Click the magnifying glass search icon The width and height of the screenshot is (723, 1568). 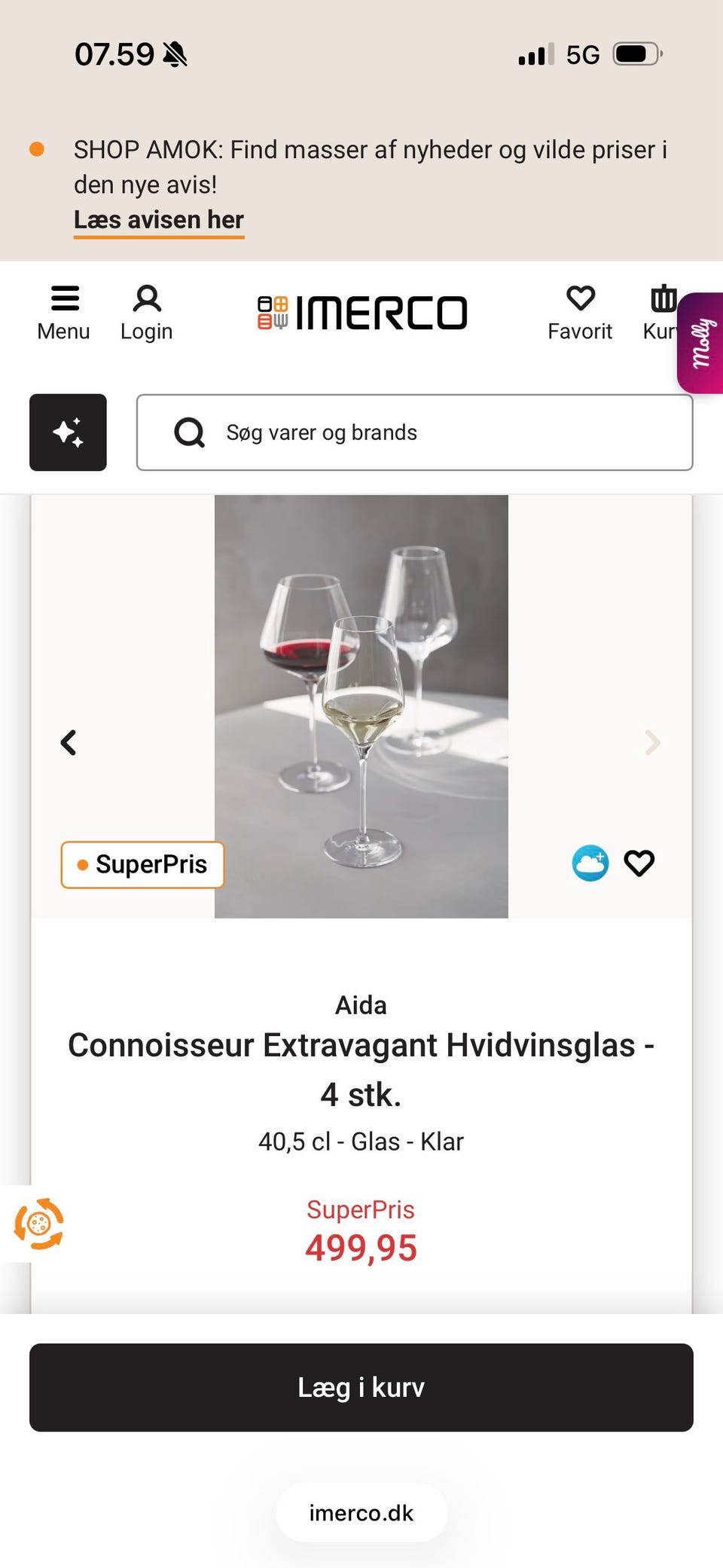pos(189,432)
